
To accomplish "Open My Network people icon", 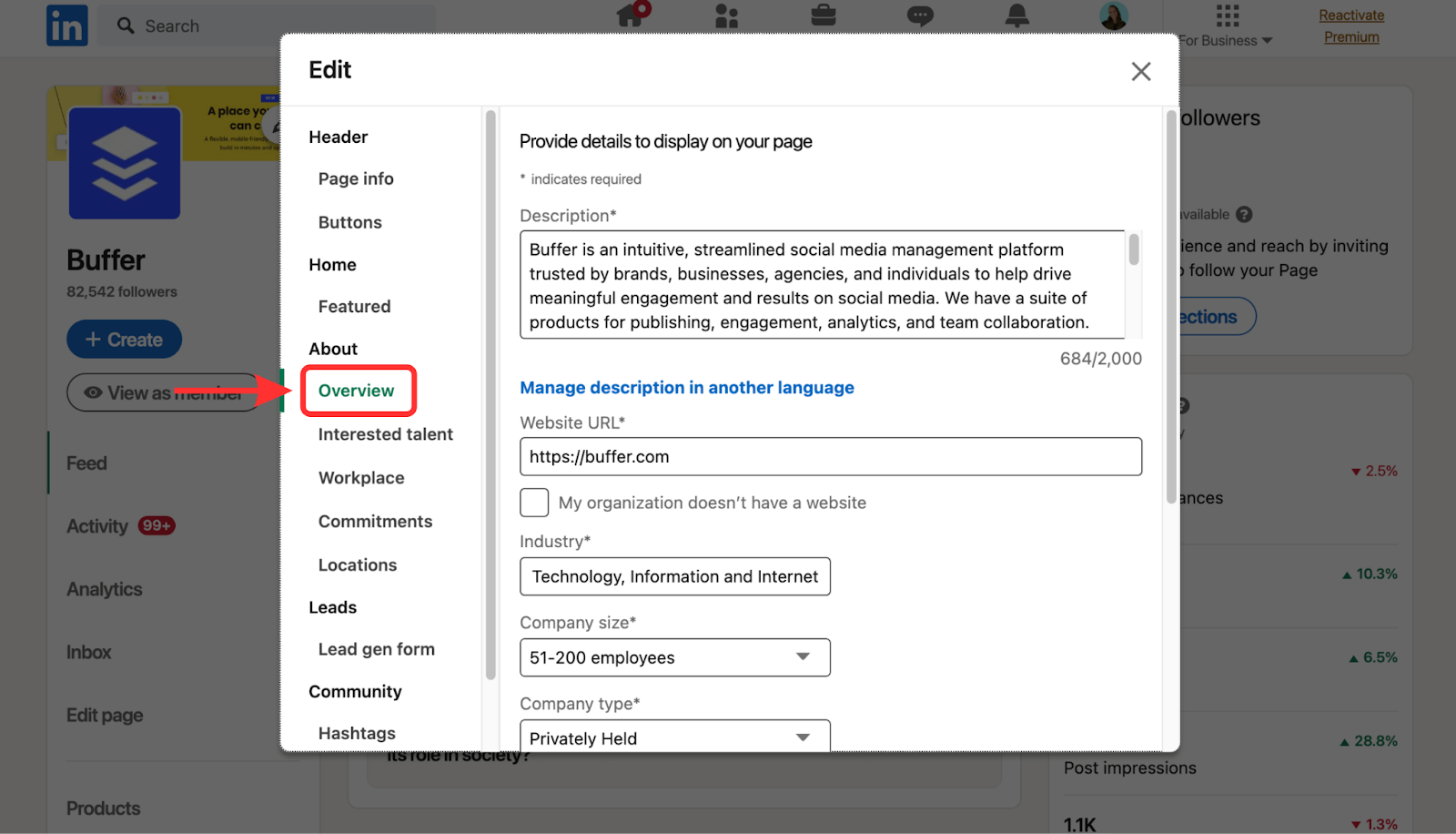I will coord(726,15).
